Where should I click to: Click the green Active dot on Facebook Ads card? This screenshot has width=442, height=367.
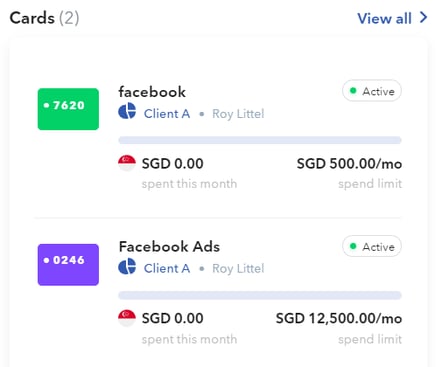(353, 246)
